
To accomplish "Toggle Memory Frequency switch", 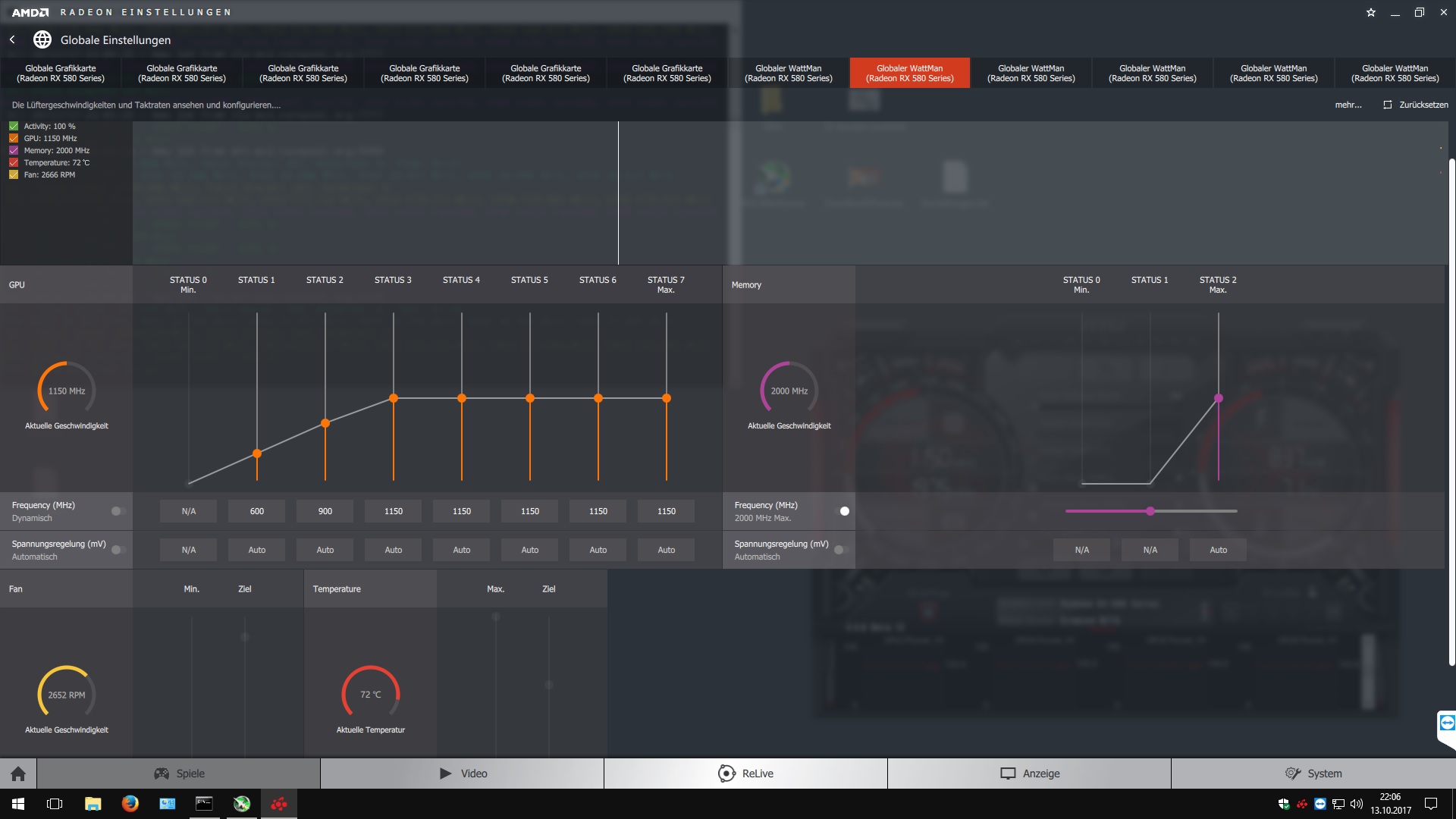I will pos(842,511).
